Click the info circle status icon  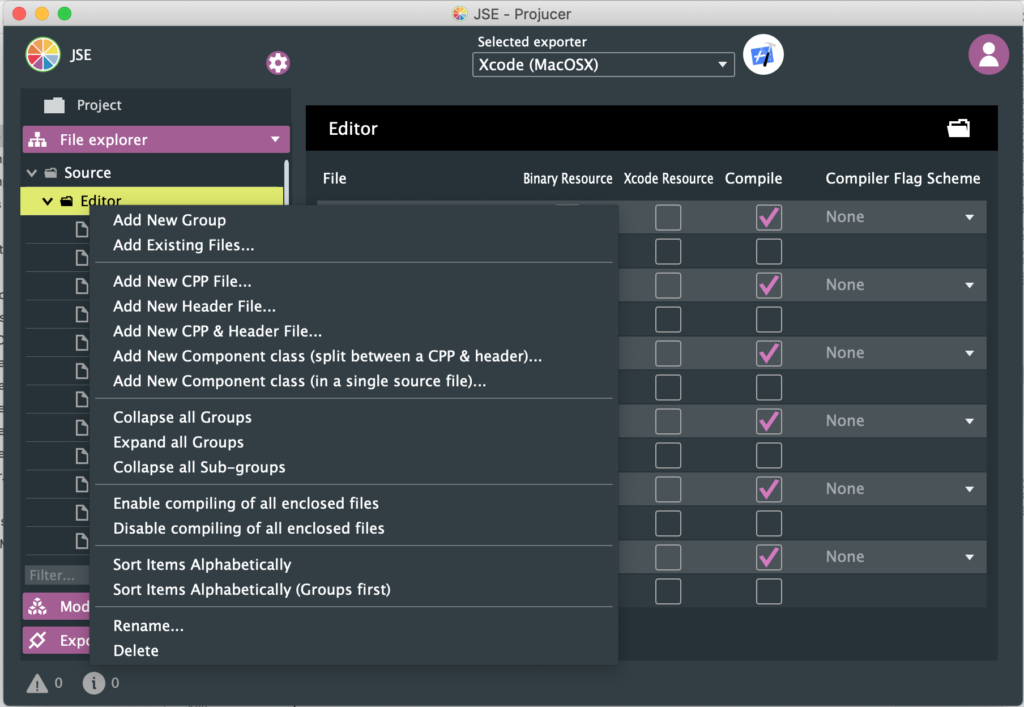pyautogui.click(x=94, y=684)
